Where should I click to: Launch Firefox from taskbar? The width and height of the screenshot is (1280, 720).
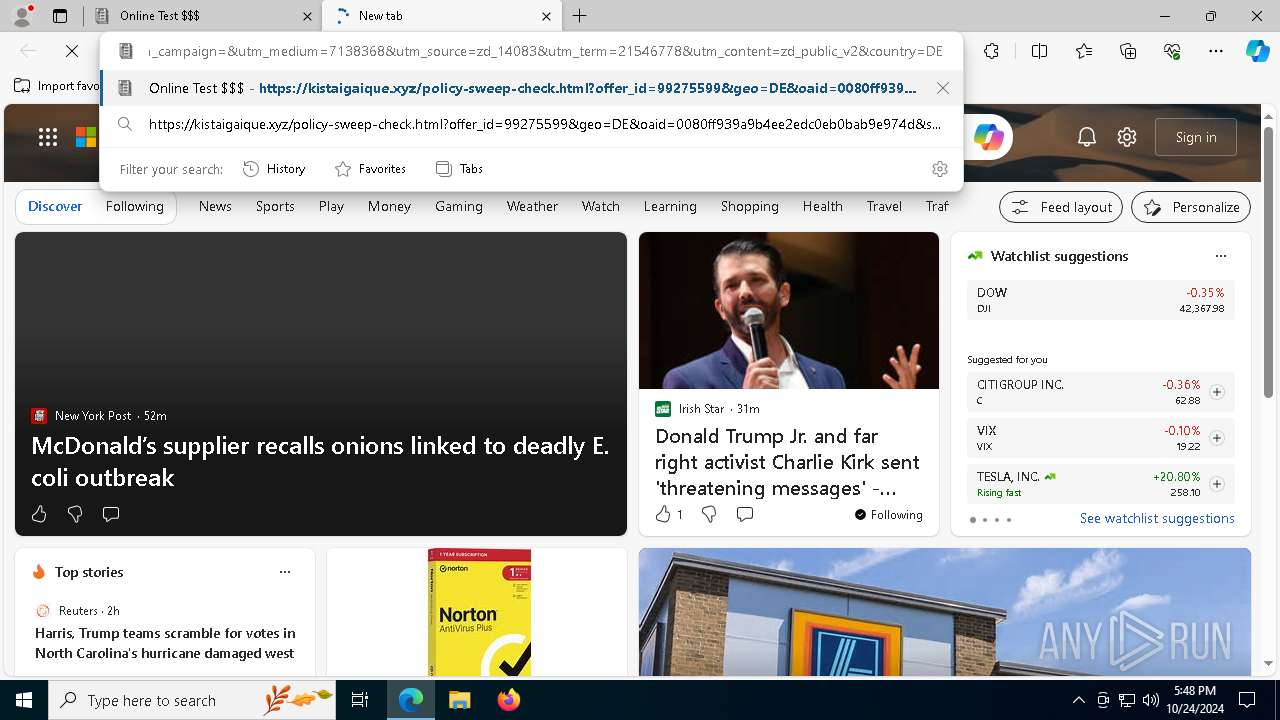pos(509,700)
